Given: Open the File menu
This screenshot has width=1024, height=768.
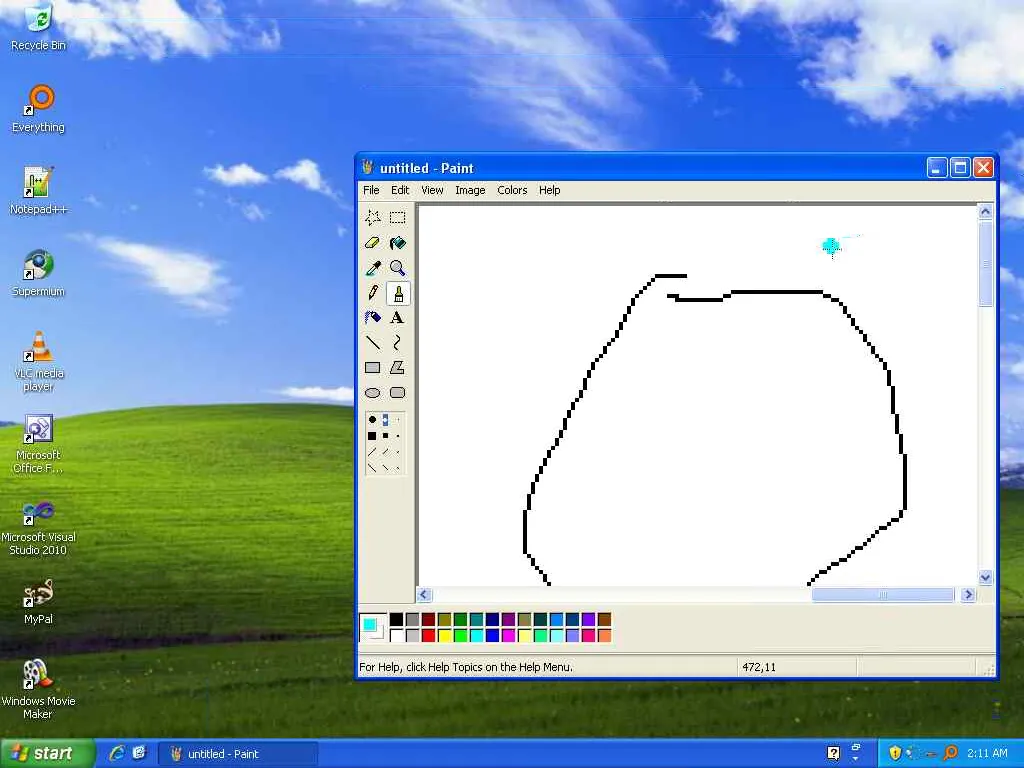Looking at the screenshot, I should click(x=371, y=190).
